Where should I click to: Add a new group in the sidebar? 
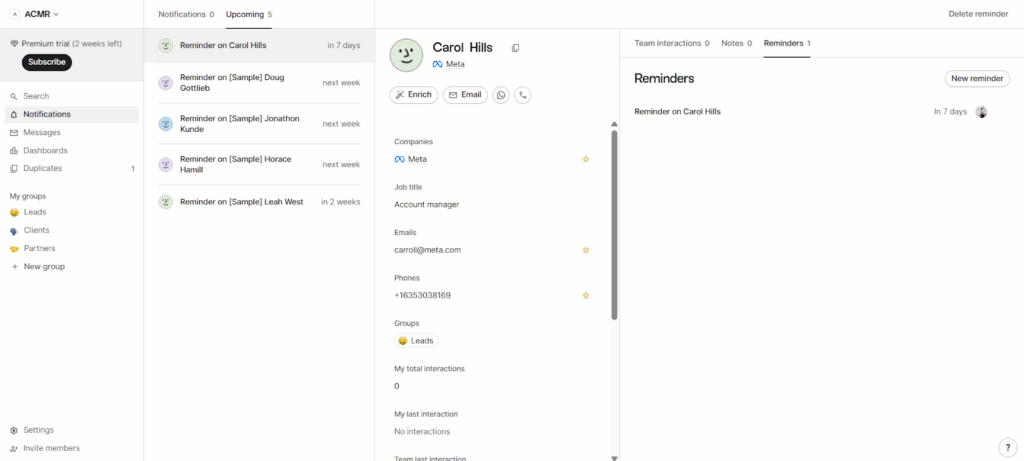tap(43, 266)
